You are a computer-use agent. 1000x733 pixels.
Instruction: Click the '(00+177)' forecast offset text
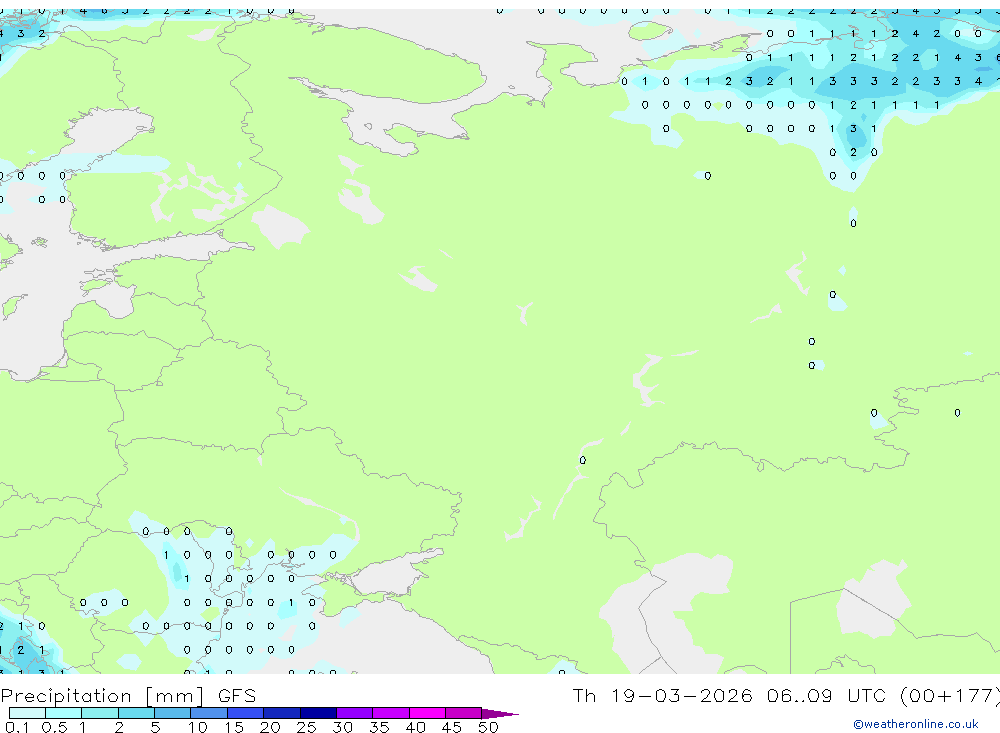point(950,695)
